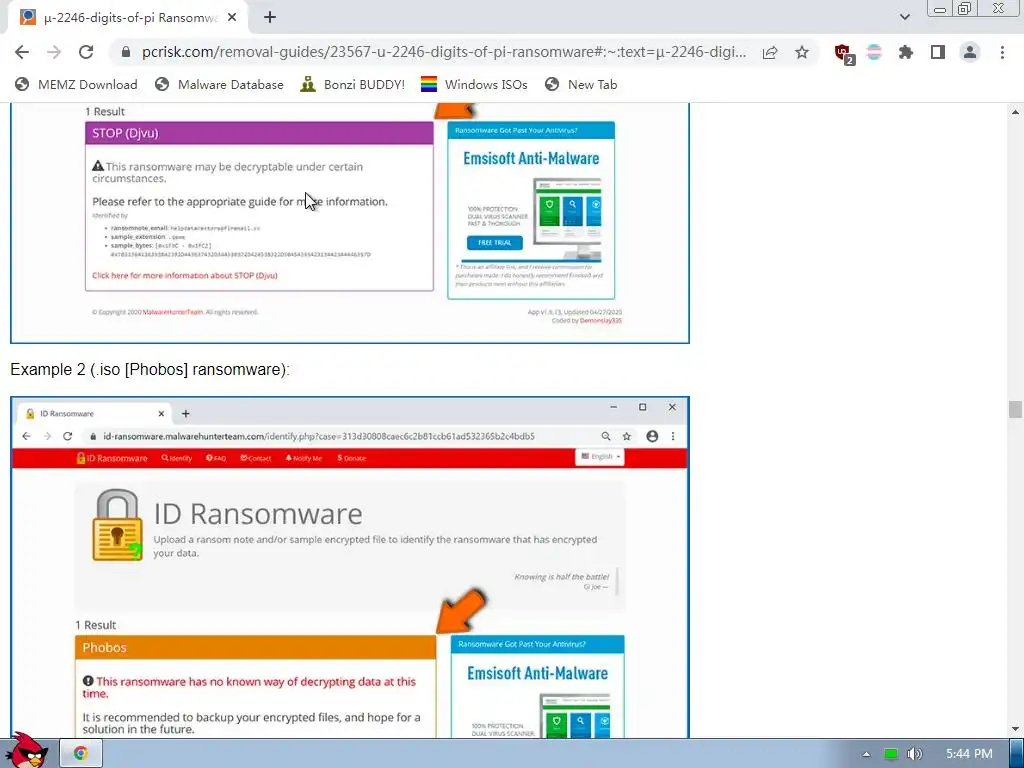Open Chrome from the taskbar
Viewport: 1024px width, 768px height.
coord(81,754)
